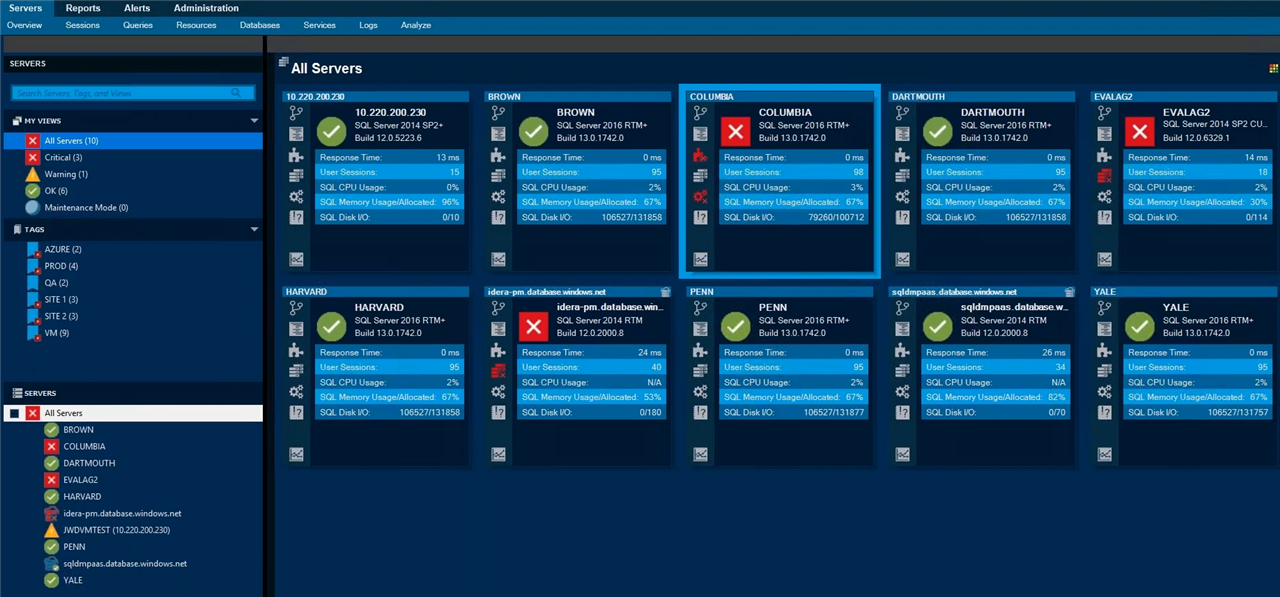
Task: Open the Analyze chart icon on the DARTMOUTH card
Action: tap(902, 259)
